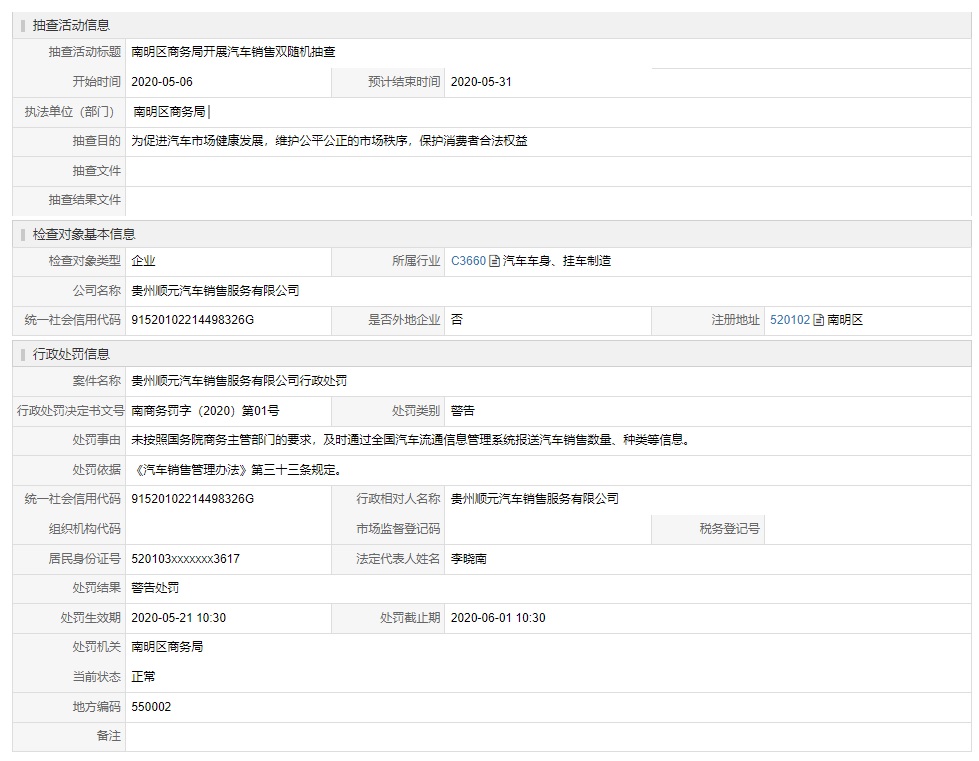The image size is (979, 761).
Task: Select the 处罚依据 text 汽车销售管理办法
Action: click(x=192, y=470)
